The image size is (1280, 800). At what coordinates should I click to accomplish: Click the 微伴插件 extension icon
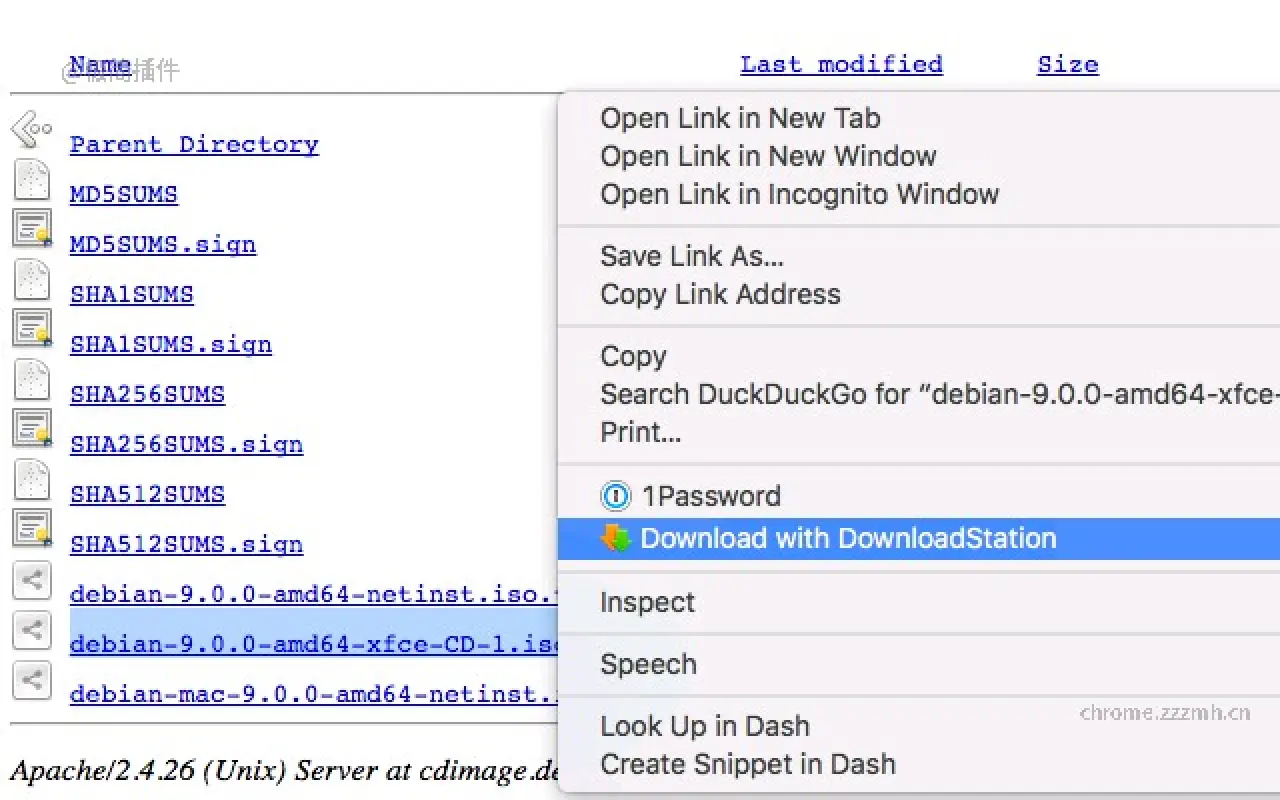tap(120, 70)
